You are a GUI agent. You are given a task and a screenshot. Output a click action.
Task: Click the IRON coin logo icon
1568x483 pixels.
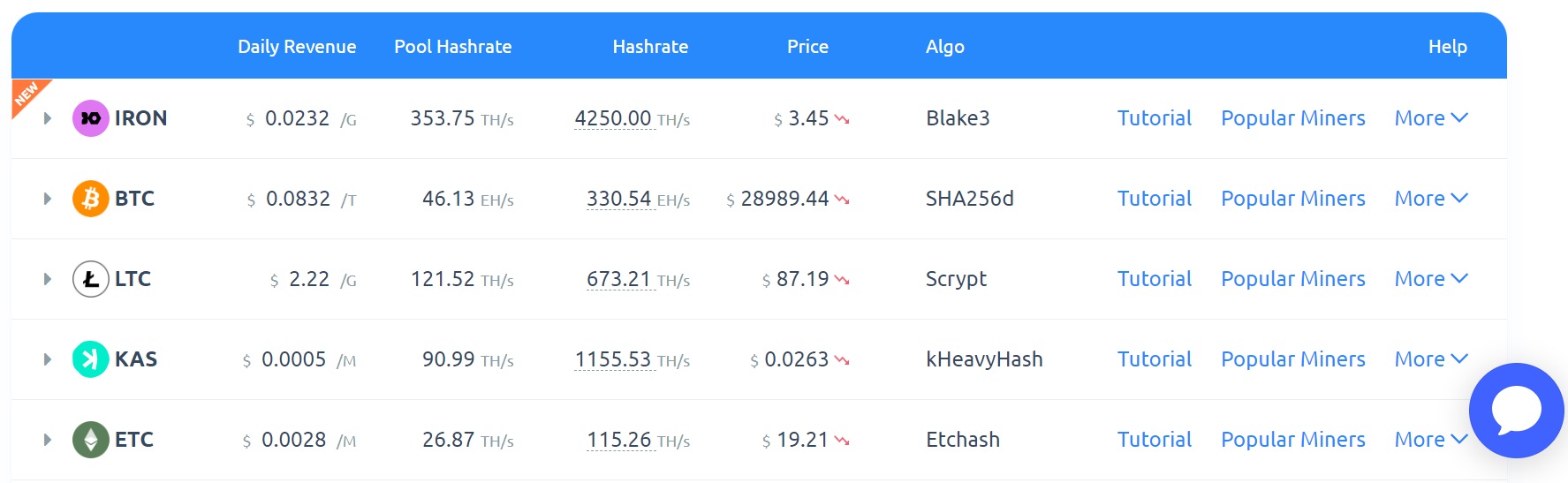90,118
